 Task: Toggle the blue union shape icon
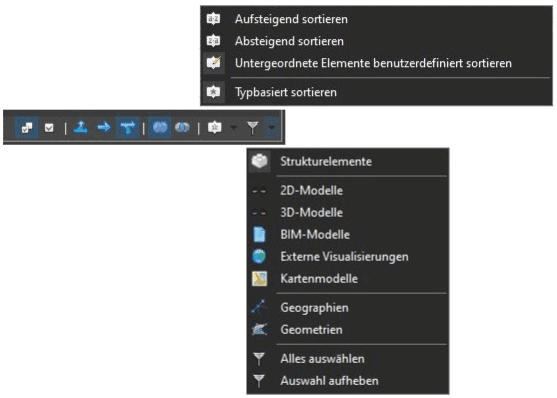tap(159, 127)
